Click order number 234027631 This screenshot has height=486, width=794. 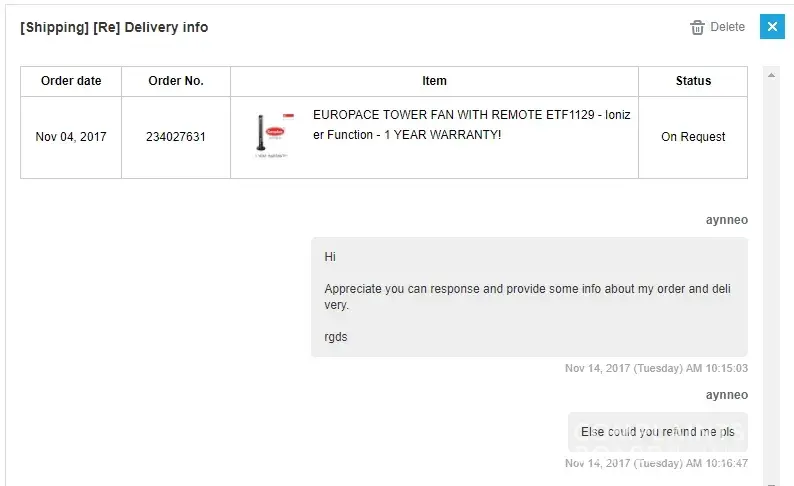176,137
